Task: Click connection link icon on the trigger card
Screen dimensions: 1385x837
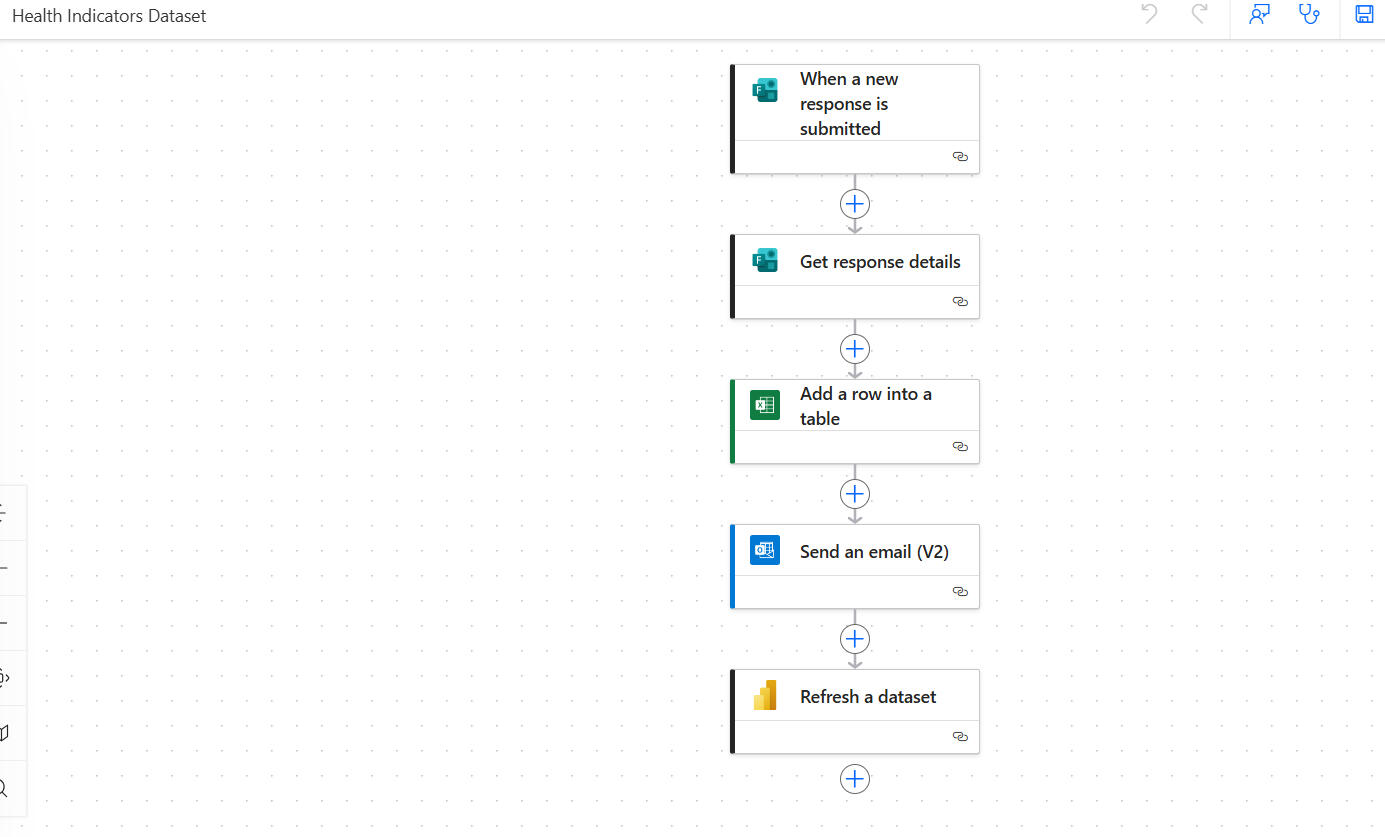Action: click(960, 157)
